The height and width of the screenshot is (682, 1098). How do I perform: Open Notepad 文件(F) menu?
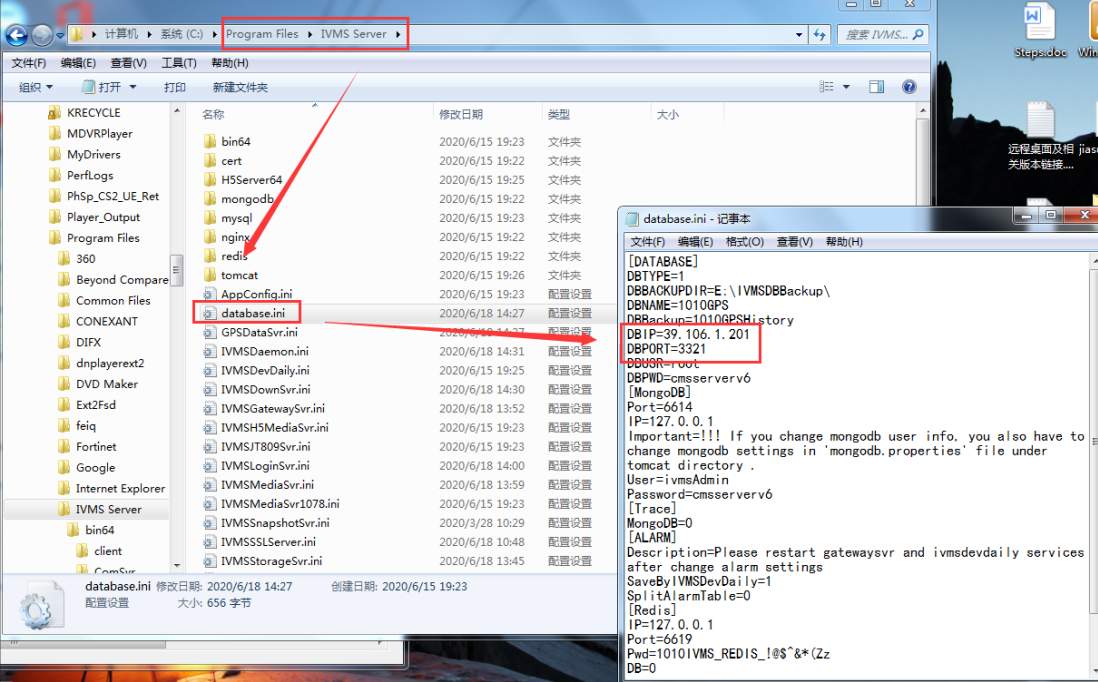648,242
